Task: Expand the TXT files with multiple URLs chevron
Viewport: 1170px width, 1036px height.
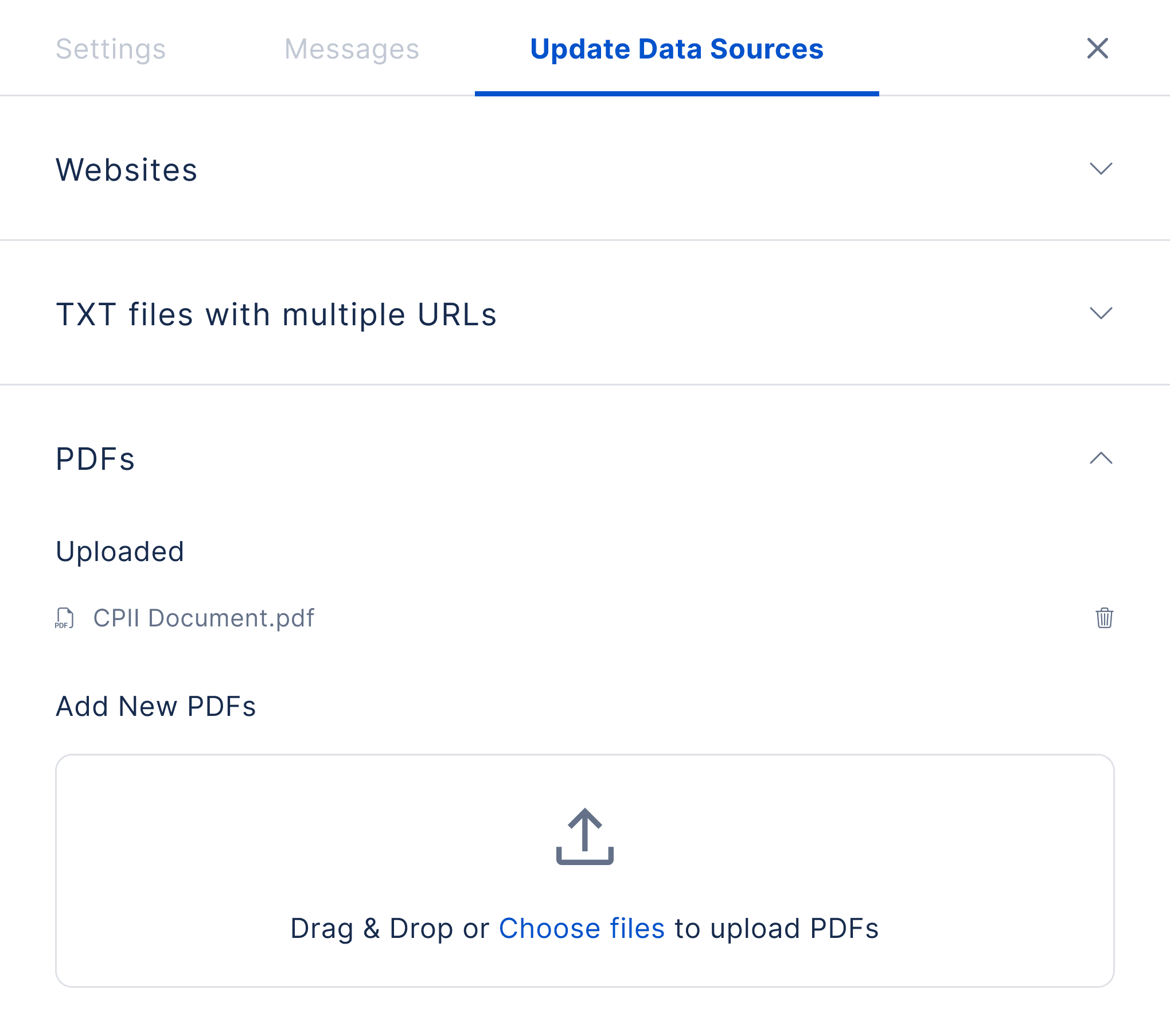Action: [x=1101, y=313]
